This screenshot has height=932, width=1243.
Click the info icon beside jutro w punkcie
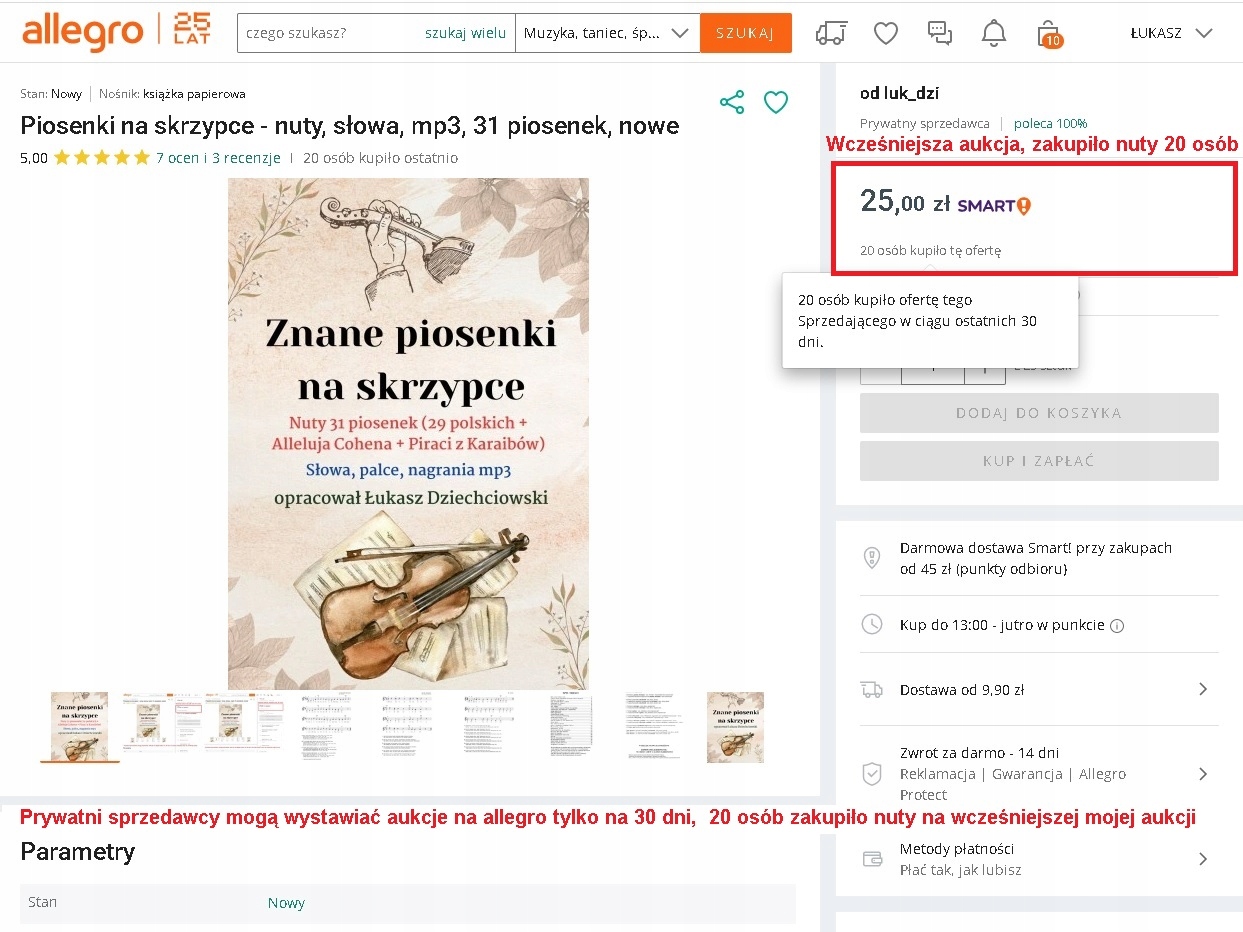pos(1118,626)
